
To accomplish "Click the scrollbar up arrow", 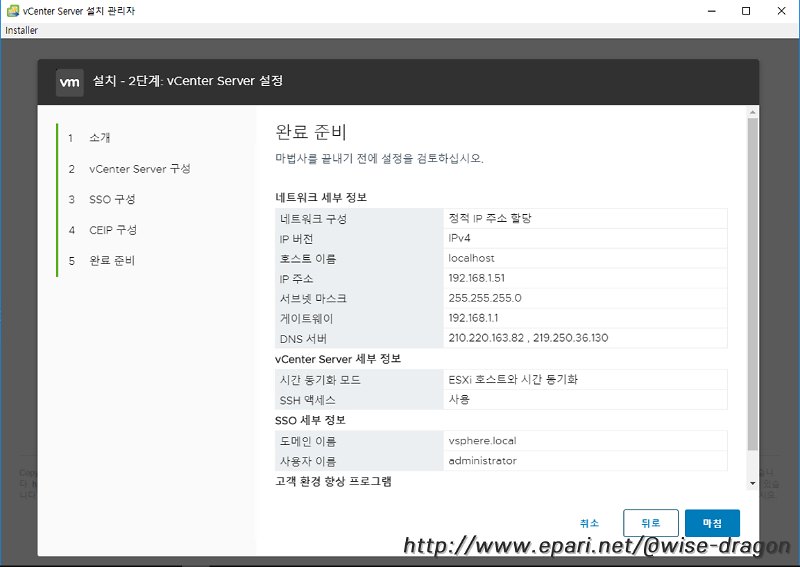I will coord(753,112).
